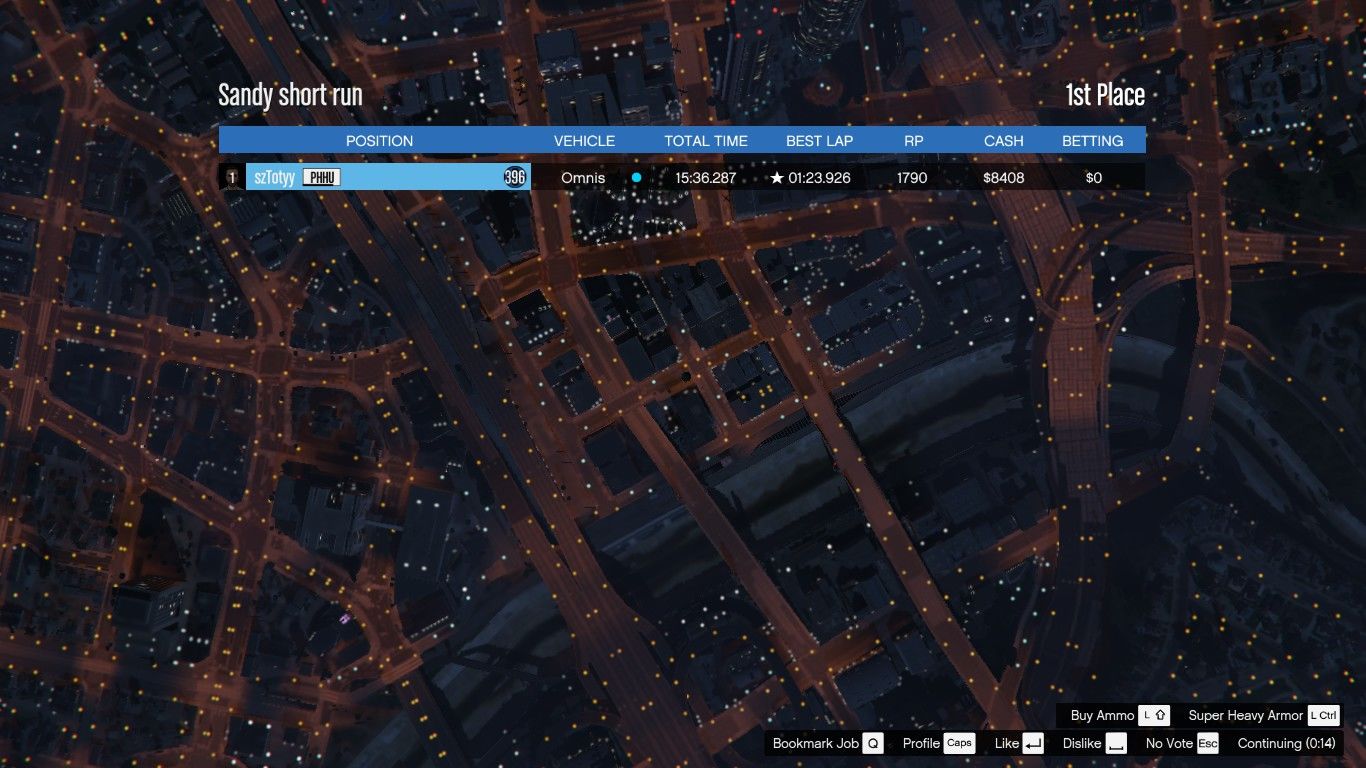Click the betting value $0
The height and width of the screenshot is (768, 1366).
pos(1093,177)
